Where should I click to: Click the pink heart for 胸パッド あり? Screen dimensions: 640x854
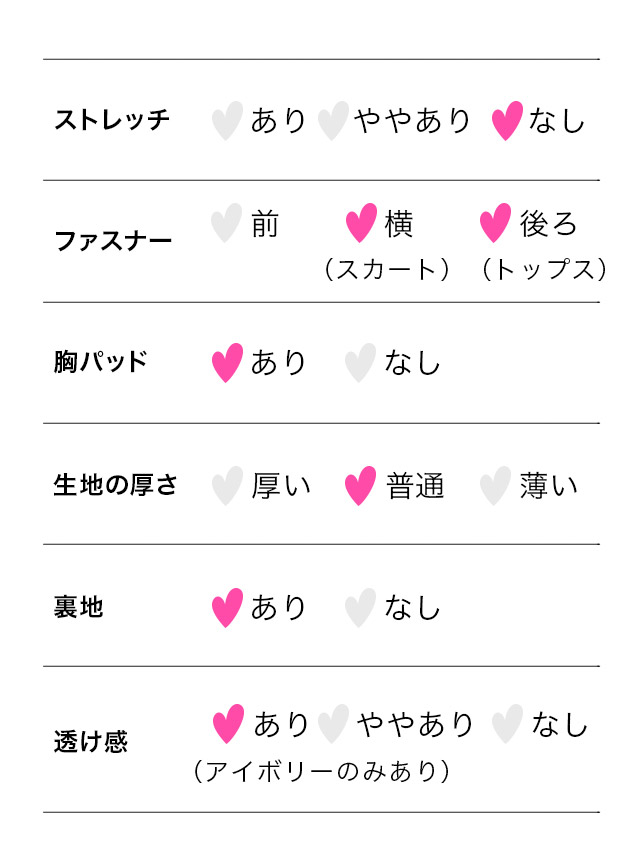[x=227, y=363]
